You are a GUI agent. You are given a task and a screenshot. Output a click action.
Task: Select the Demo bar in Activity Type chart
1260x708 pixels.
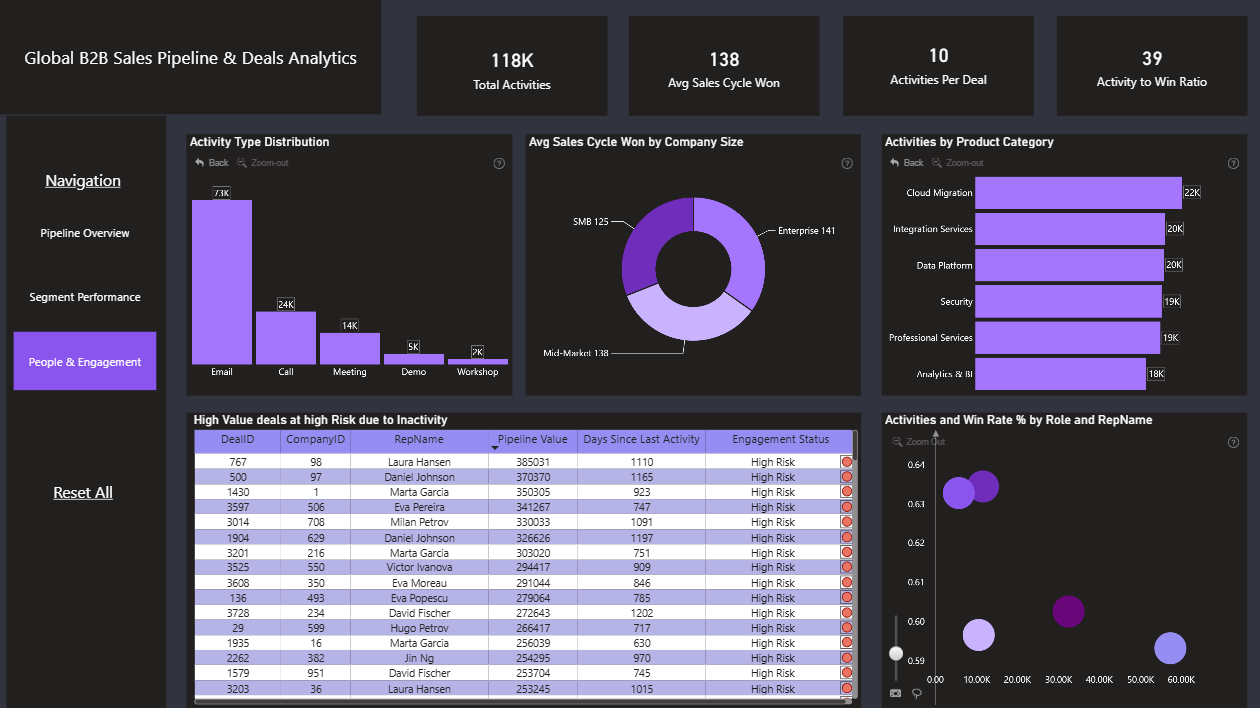(414, 359)
